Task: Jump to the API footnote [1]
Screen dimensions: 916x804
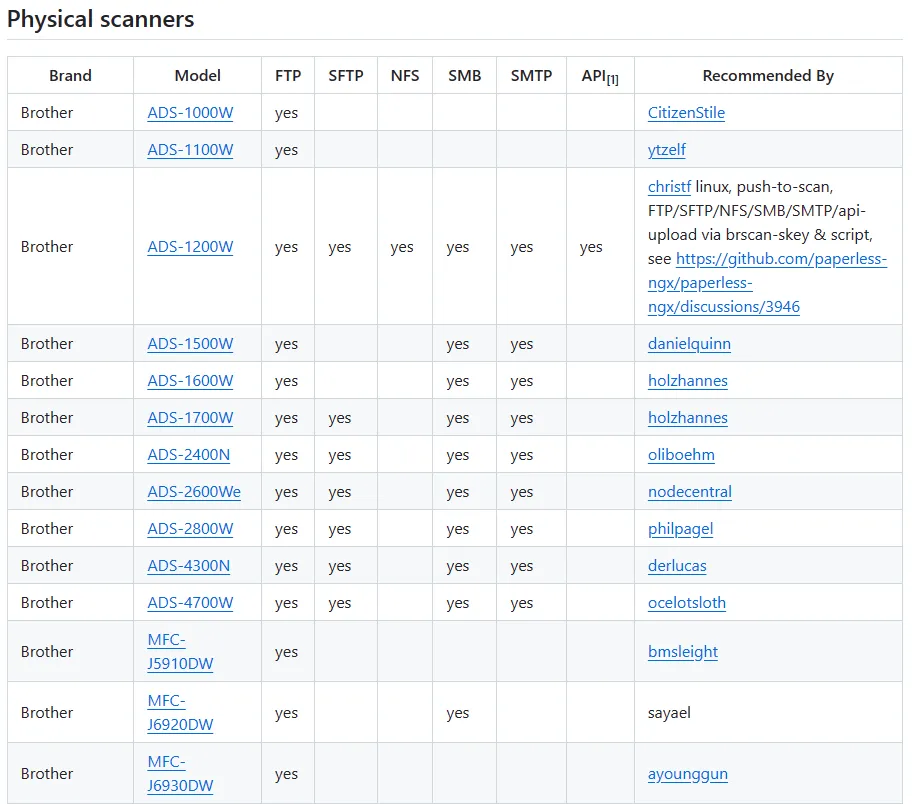Action: tap(612, 79)
